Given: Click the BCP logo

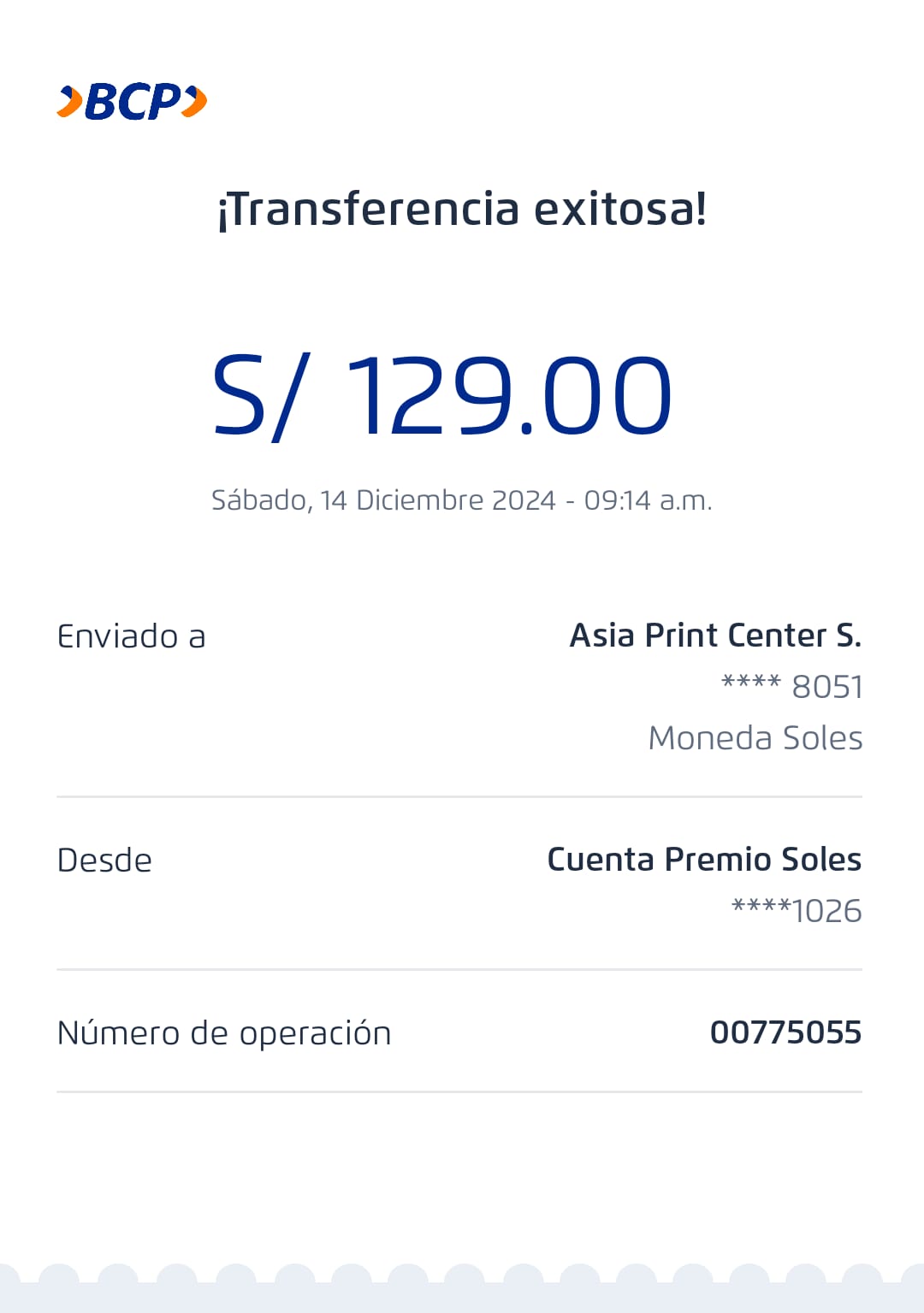Looking at the screenshot, I should tap(133, 102).
